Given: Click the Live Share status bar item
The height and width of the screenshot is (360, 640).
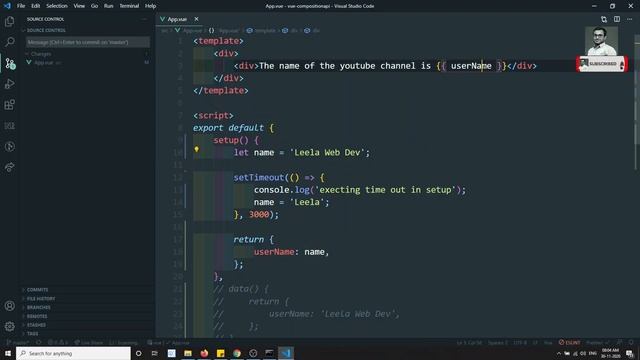Looking at the screenshot, I should point(89,342).
